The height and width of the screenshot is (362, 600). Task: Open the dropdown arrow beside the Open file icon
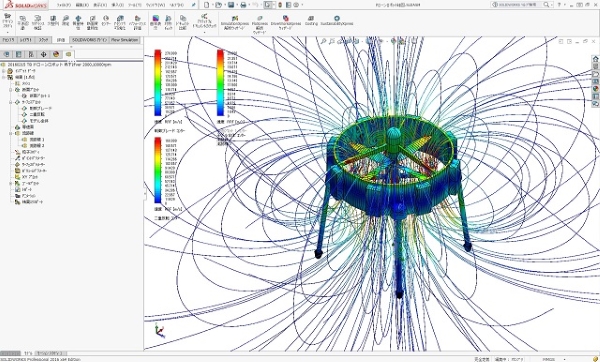tap(224, 5)
